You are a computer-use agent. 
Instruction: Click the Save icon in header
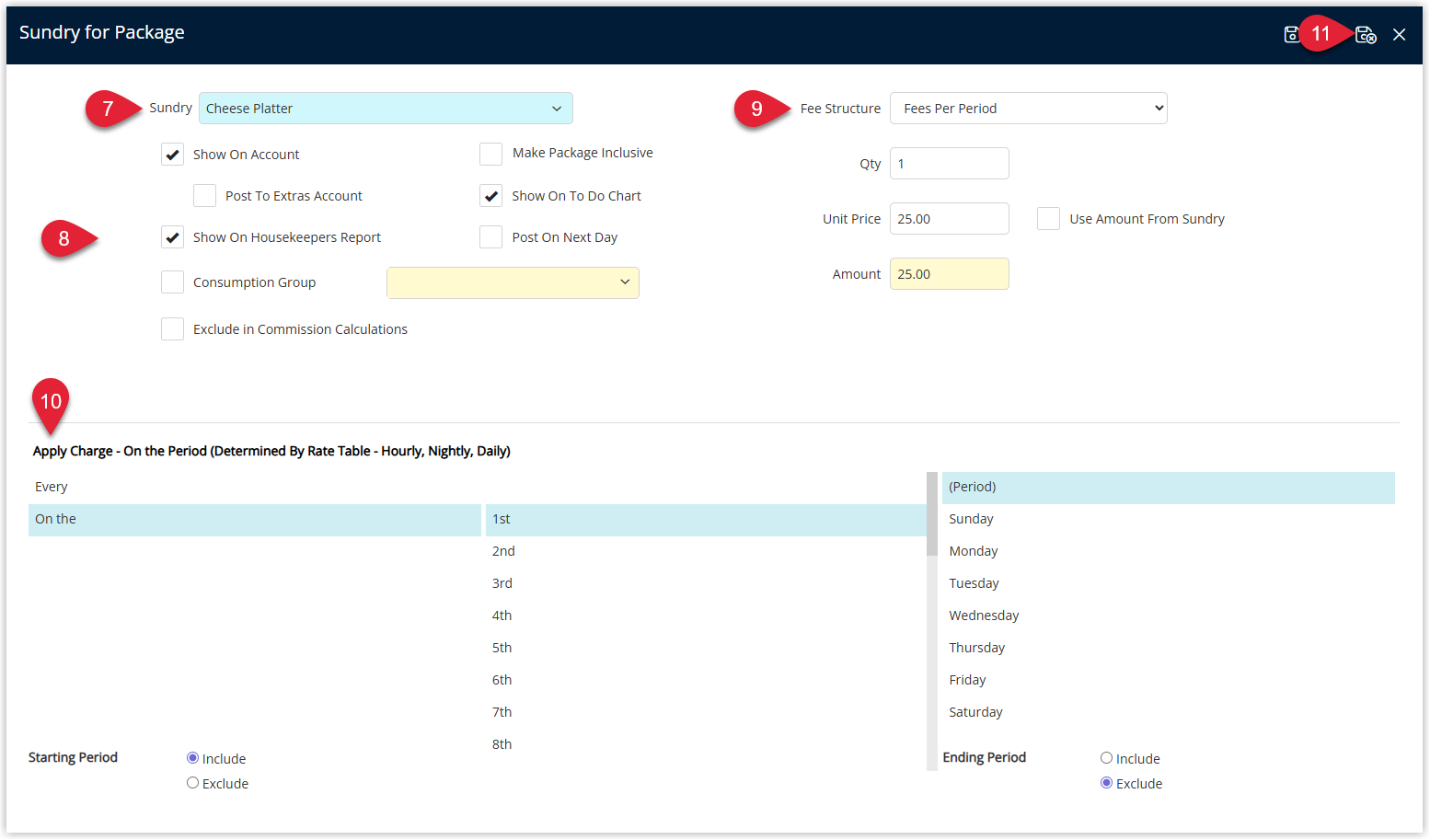(x=1291, y=34)
